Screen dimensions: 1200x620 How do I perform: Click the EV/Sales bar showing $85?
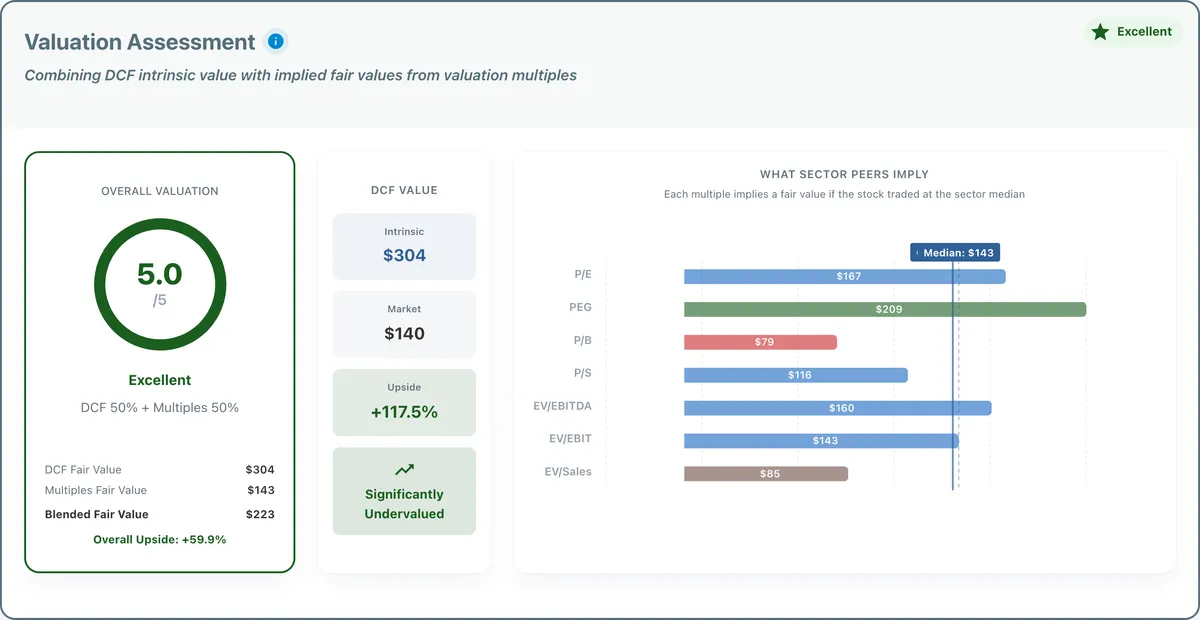766,474
